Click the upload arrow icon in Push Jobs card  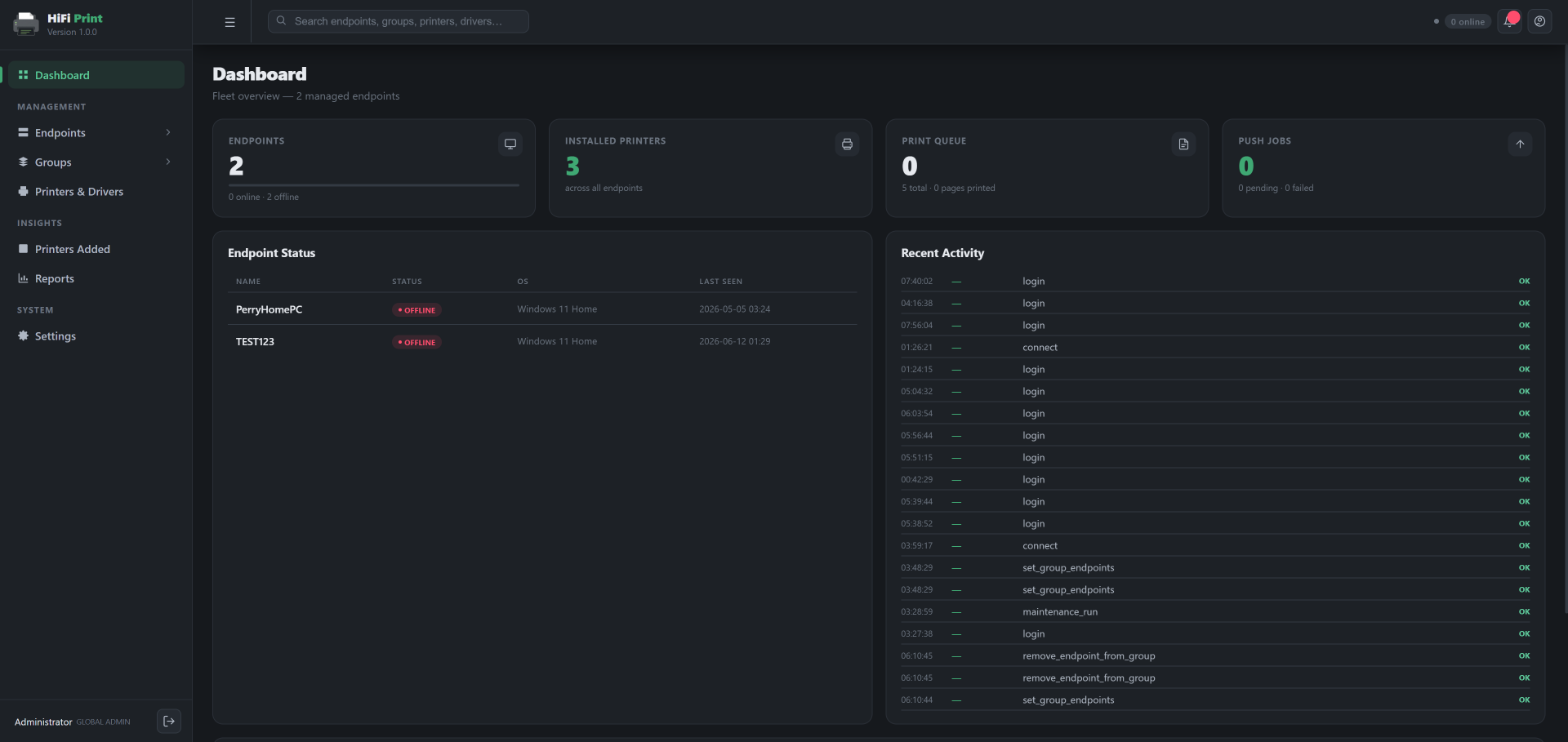click(x=1520, y=144)
